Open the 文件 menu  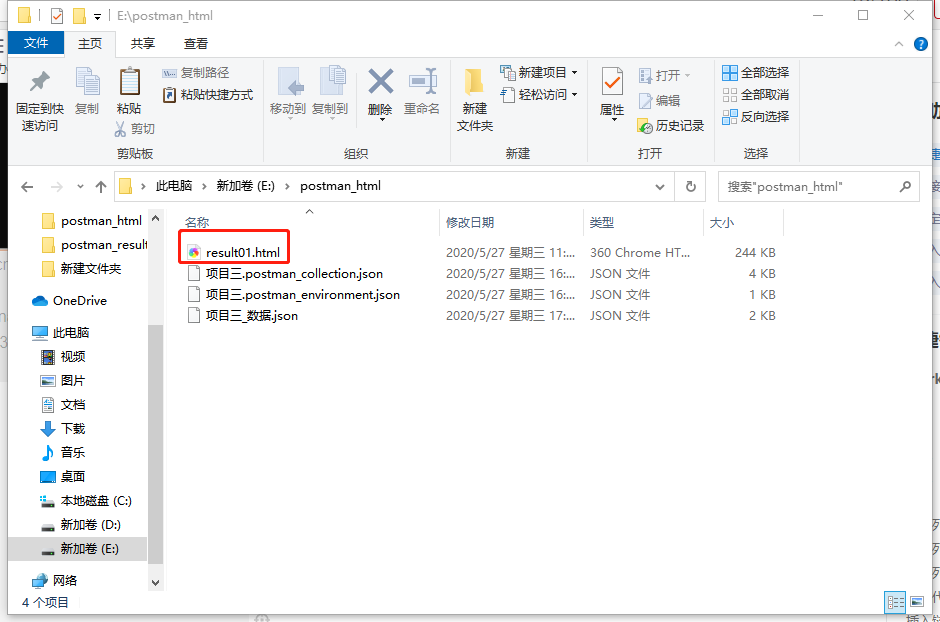tap(37, 44)
